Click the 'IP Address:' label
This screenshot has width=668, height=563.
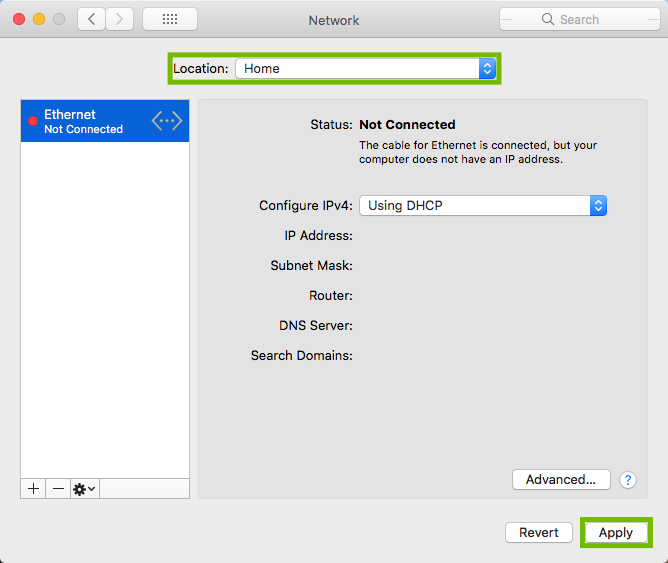[318, 236]
